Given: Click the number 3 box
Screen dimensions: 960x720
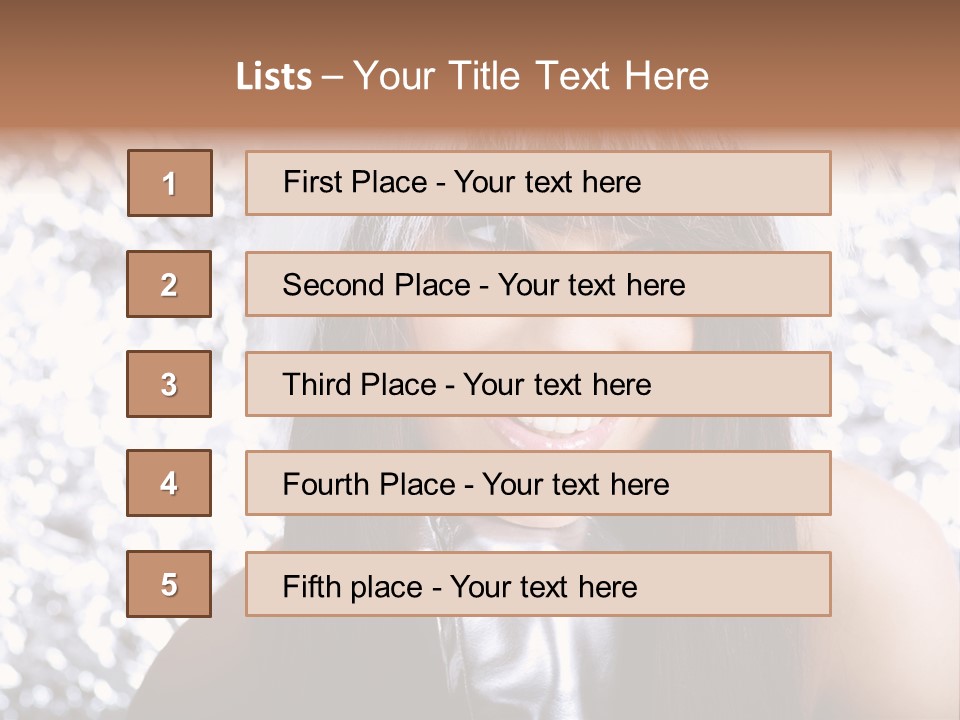Looking at the screenshot, I should [169, 384].
